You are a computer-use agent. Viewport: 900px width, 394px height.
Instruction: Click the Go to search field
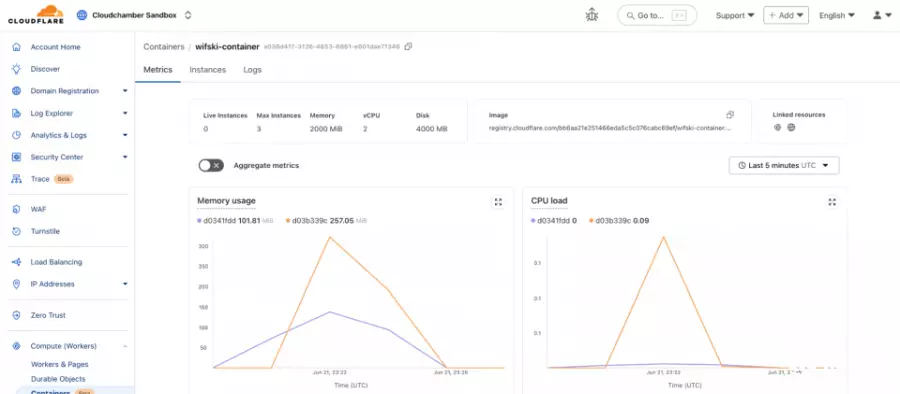[x=657, y=16]
